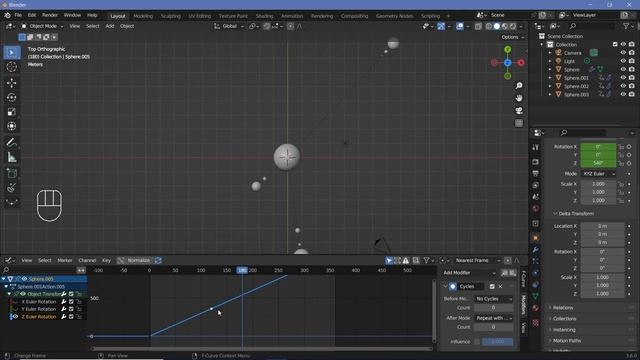Open After Mode Repeat with dropdown
This screenshot has width=640, height=360.
tap(494, 318)
